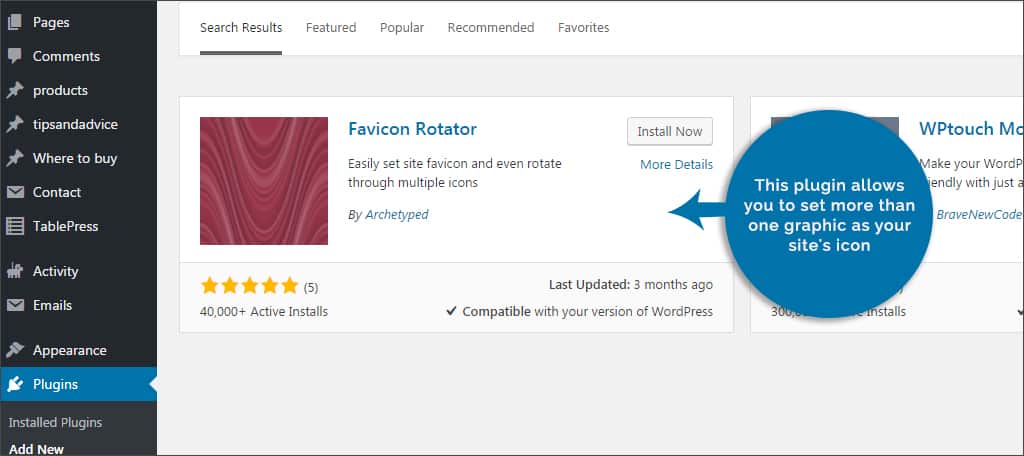Select the Add New submenu link
This screenshot has width=1024, height=456.
[37, 449]
